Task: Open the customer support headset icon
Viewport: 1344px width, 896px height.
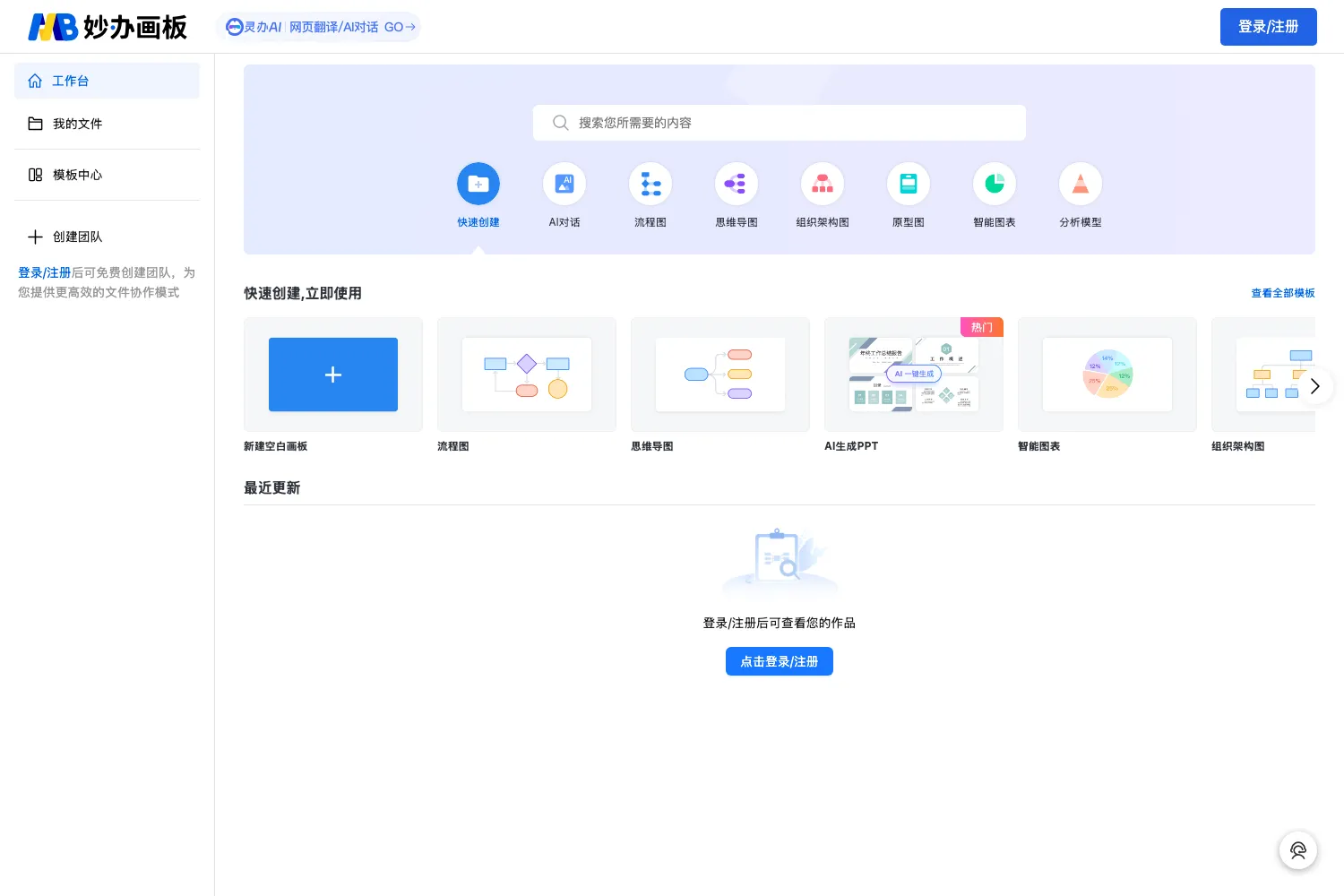Action: coord(1298,850)
